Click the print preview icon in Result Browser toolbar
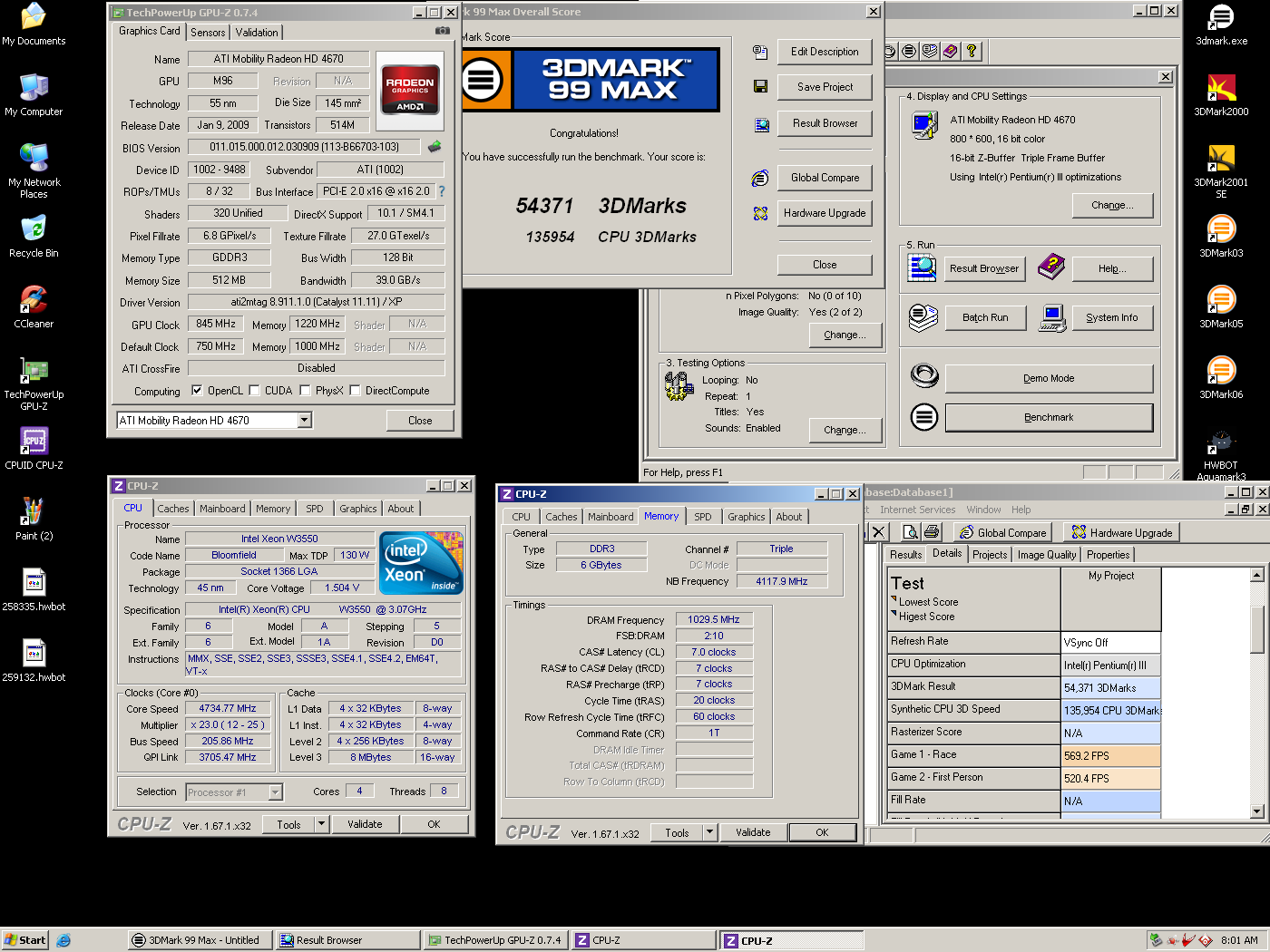Viewport: 1270px width, 952px height. click(x=911, y=532)
